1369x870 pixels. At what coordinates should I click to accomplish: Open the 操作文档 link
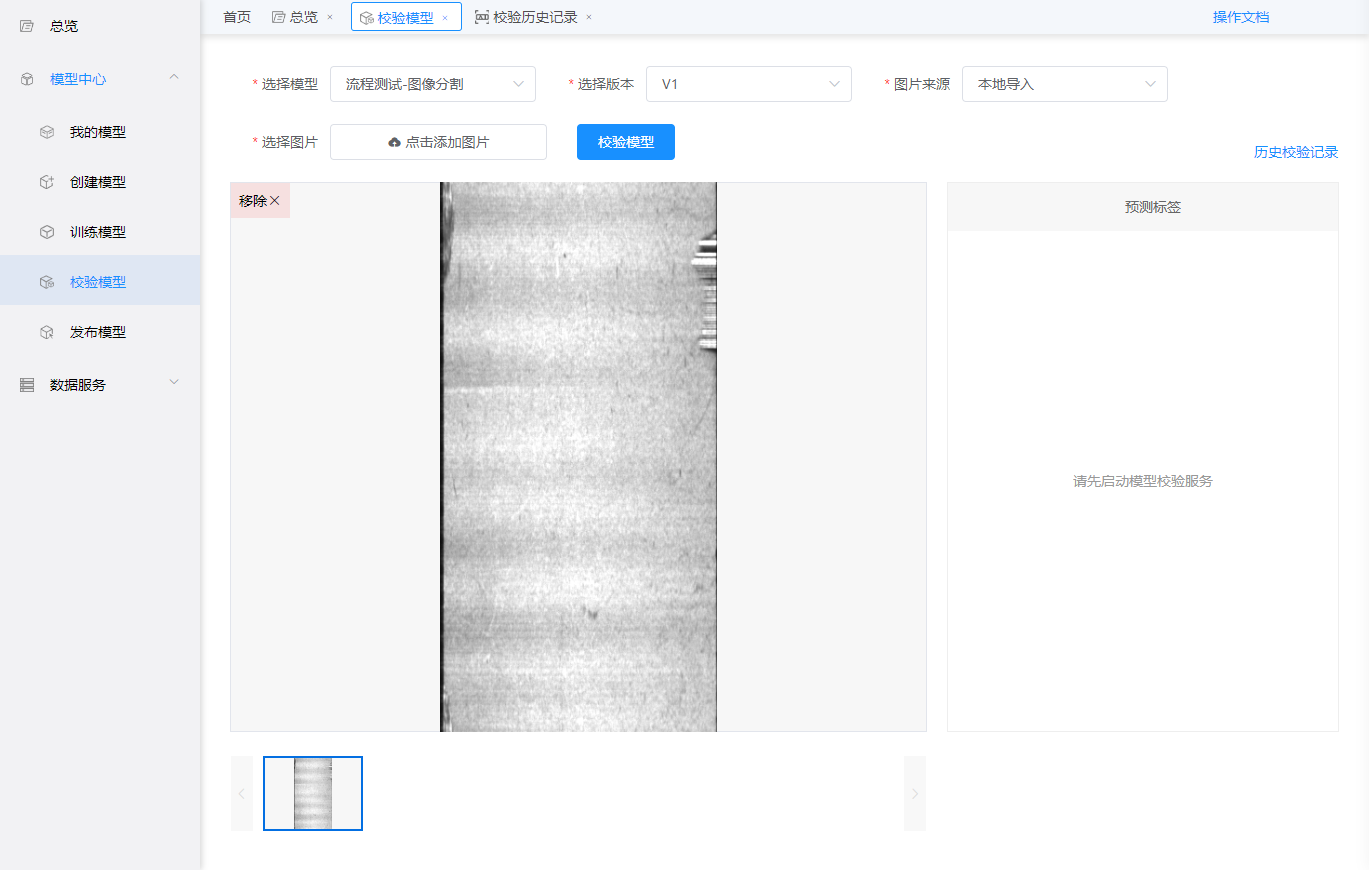point(1241,17)
